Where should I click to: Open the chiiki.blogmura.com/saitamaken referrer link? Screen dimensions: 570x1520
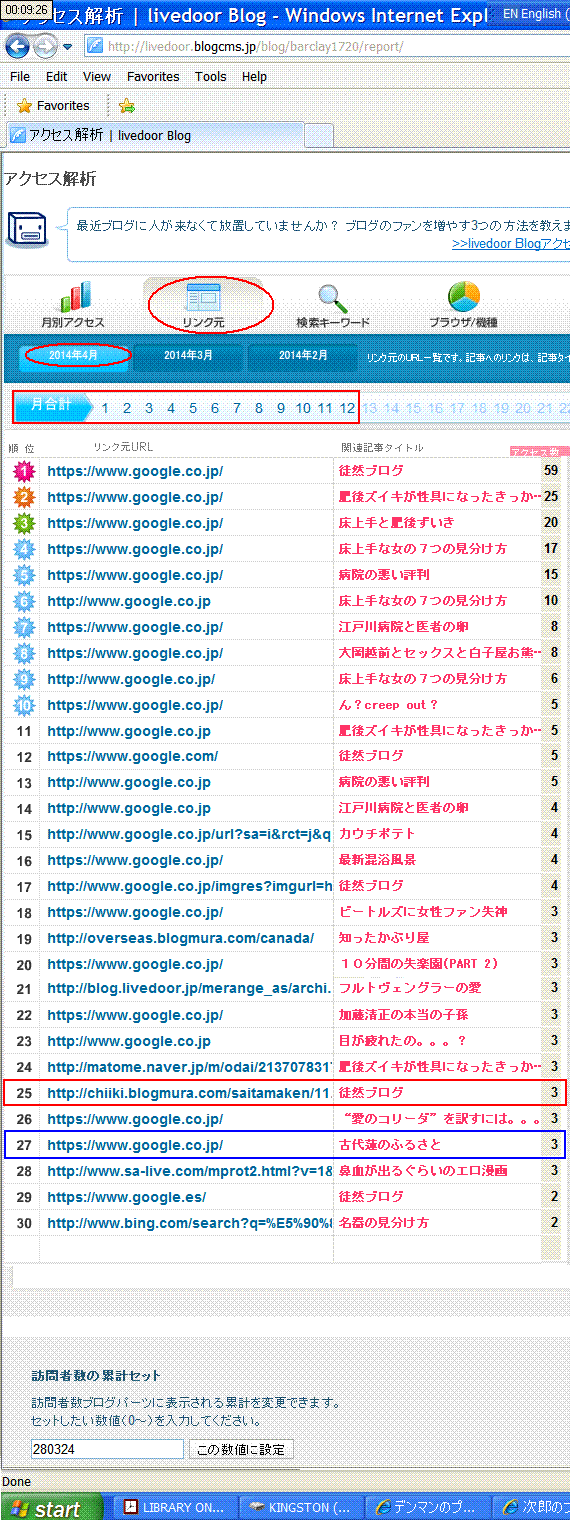[189, 1093]
